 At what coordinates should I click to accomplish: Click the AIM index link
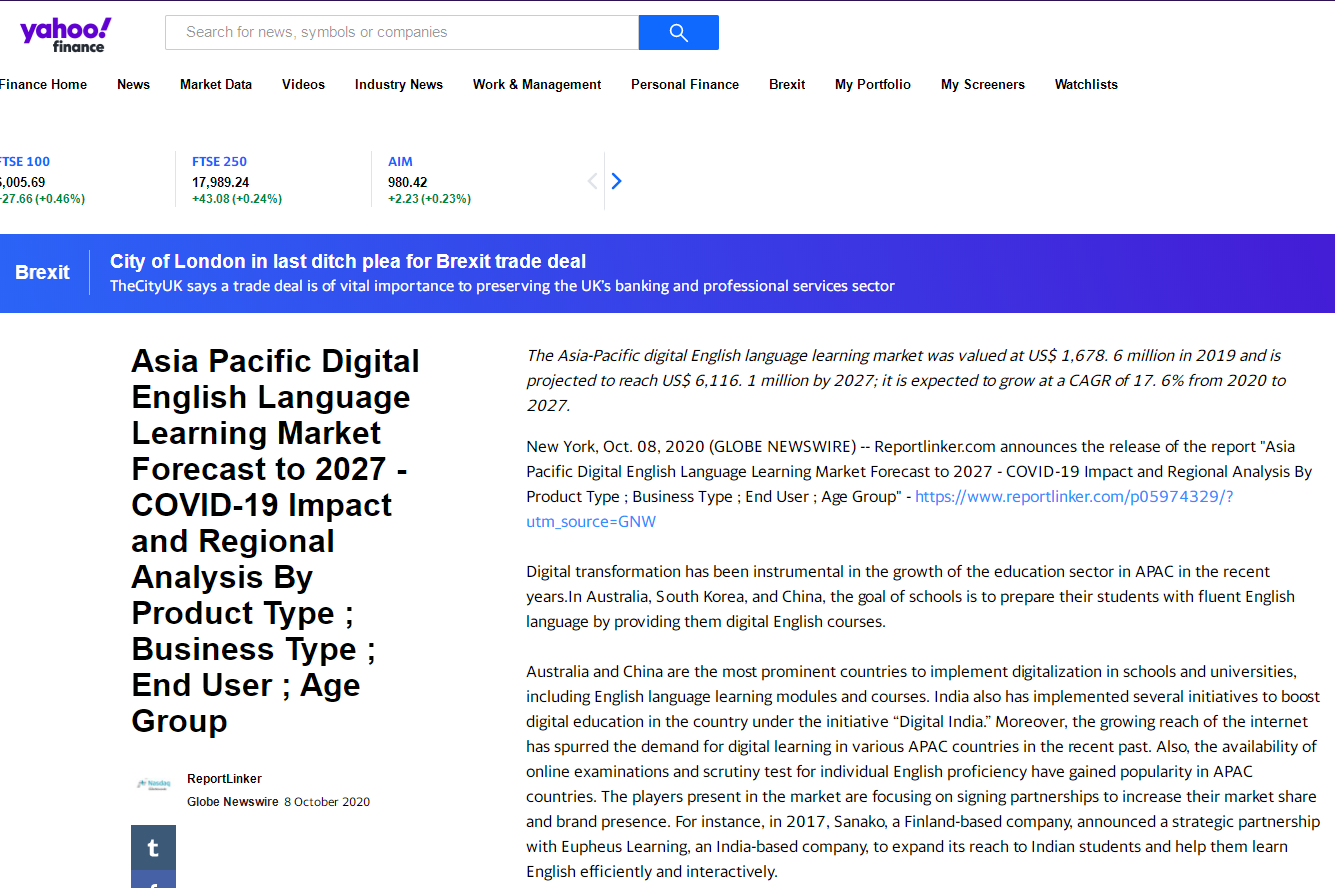(x=400, y=162)
